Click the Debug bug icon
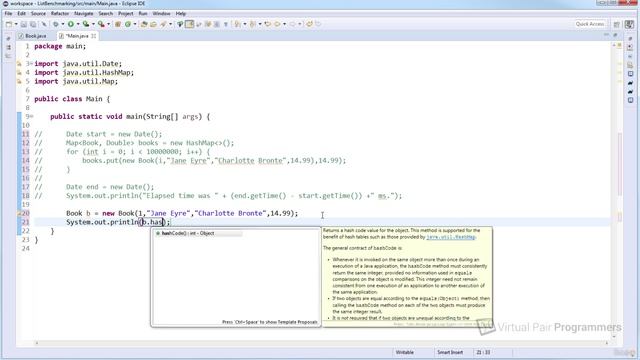Screen dimensions: 640x360 coord(56,24)
